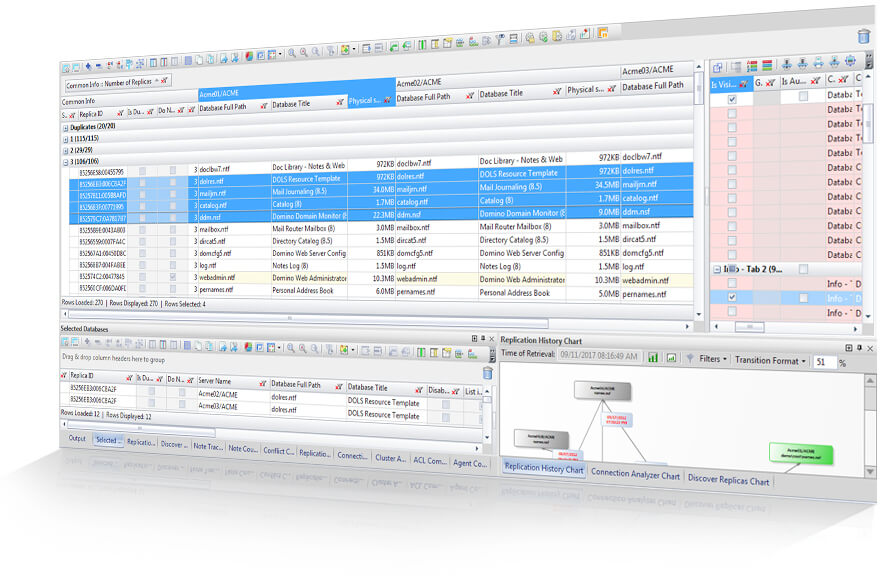Click the chart panel vertical scrollbar down arrow

pyautogui.click(x=870, y=471)
